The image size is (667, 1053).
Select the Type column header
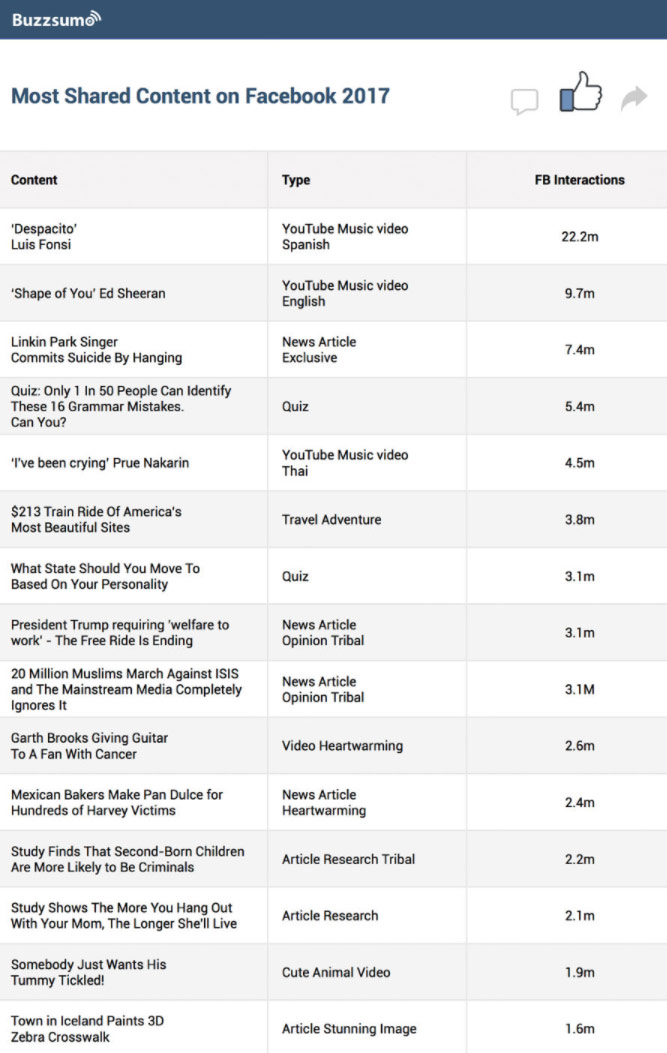(x=296, y=180)
